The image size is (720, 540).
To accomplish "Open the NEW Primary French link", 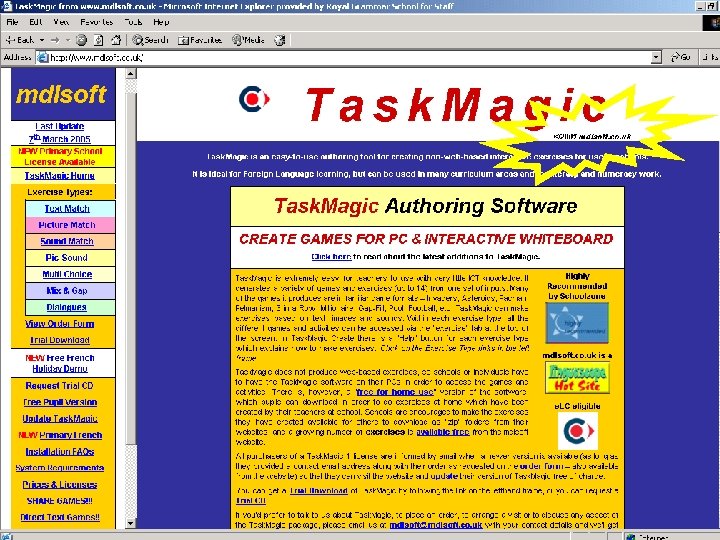I will tap(60, 435).
